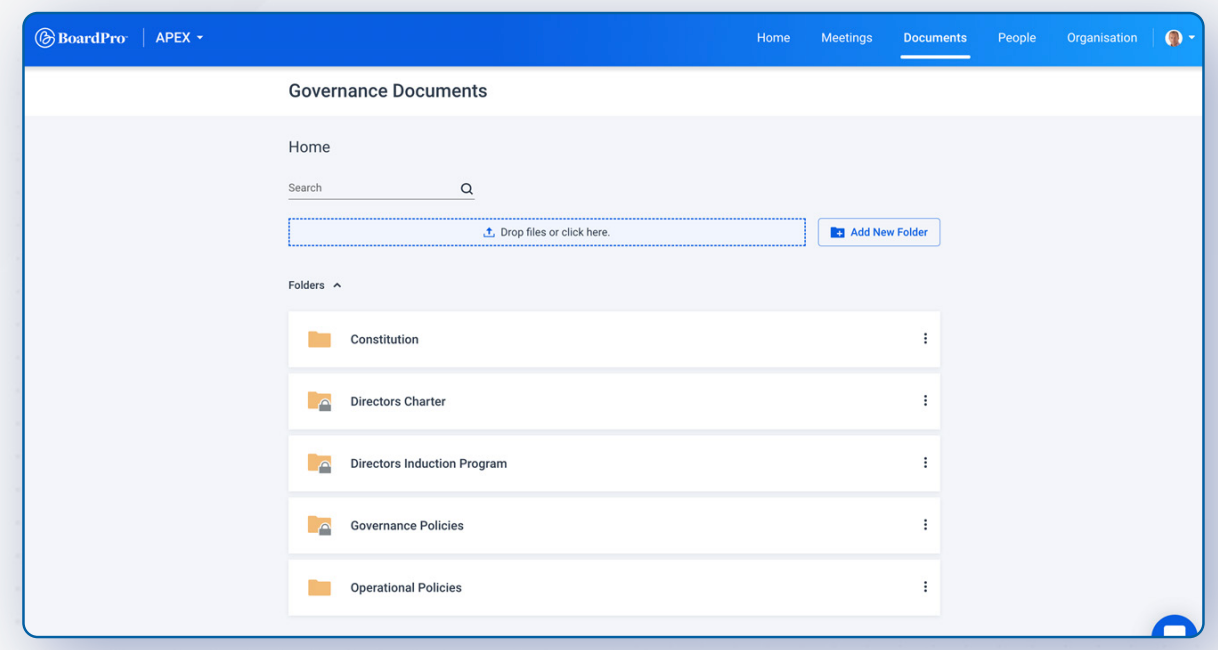This screenshot has width=1218, height=650.
Task: Click the locked Directors Charter folder icon
Action: point(319,401)
